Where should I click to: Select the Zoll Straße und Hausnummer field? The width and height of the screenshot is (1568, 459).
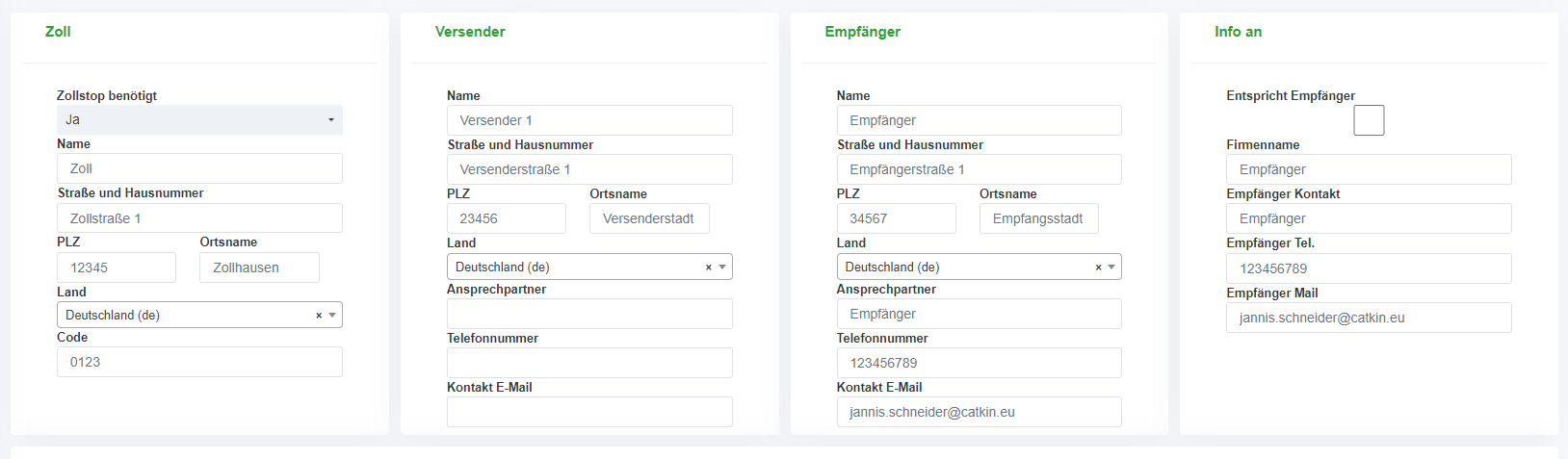tap(199, 218)
